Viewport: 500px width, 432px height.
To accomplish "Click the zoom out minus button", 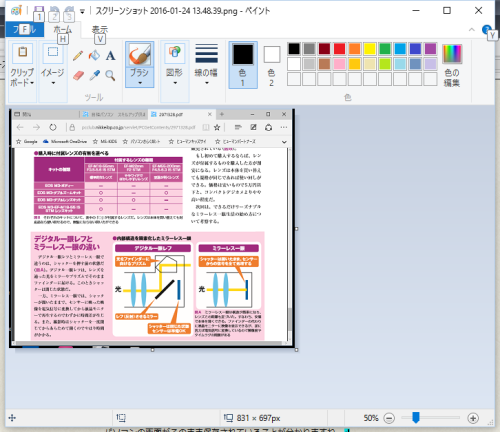I will pyautogui.click(x=389, y=418).
